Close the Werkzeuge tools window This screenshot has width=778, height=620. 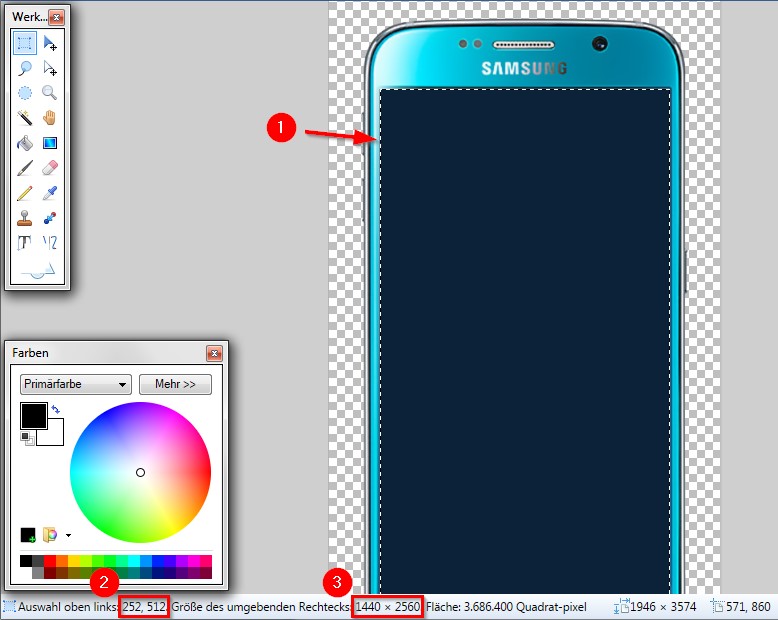tap(57, 17)
